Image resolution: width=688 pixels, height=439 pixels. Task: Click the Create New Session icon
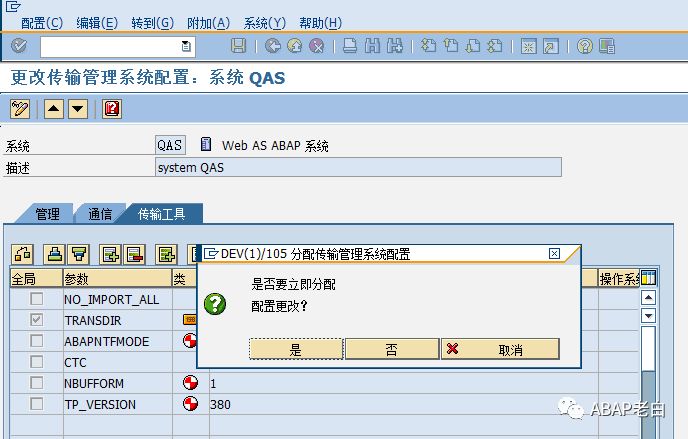tap(528, 46)
